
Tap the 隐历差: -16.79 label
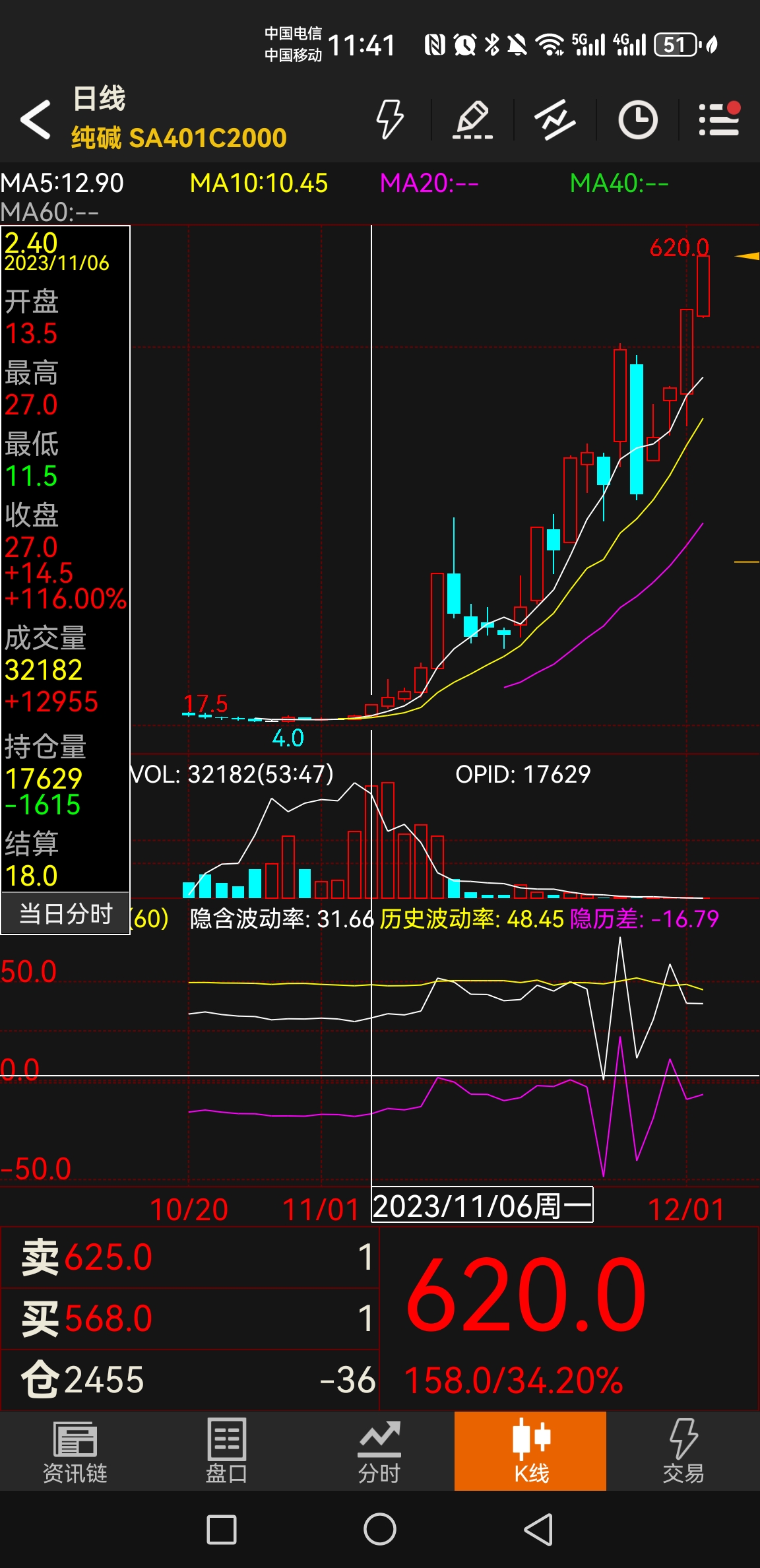pos(645,918)
